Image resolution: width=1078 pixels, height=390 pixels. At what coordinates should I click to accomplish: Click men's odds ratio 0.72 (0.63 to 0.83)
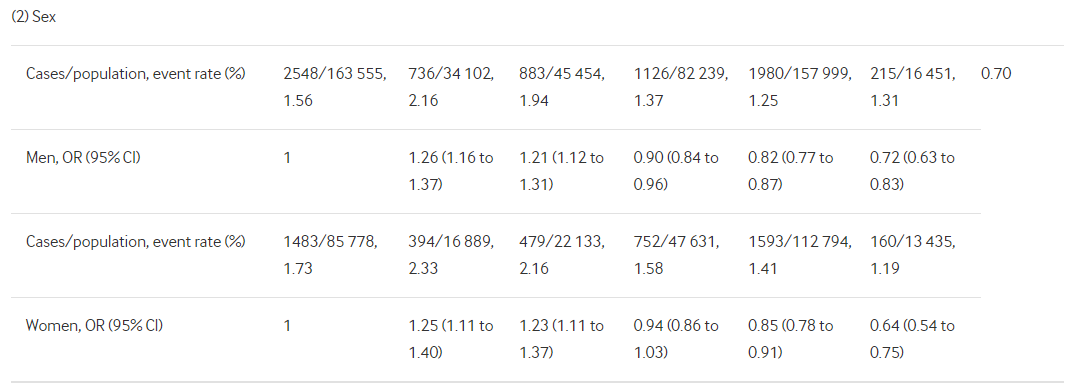pos(912,171)
